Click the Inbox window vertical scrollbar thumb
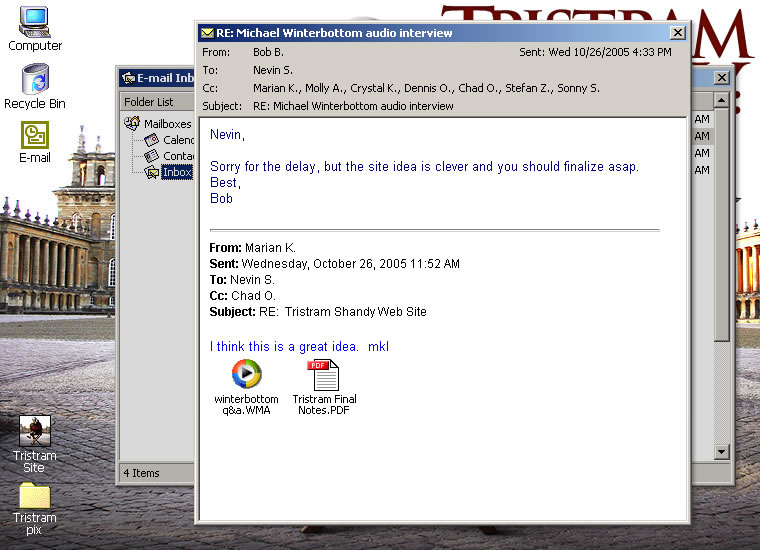 (x=721, y=225)
